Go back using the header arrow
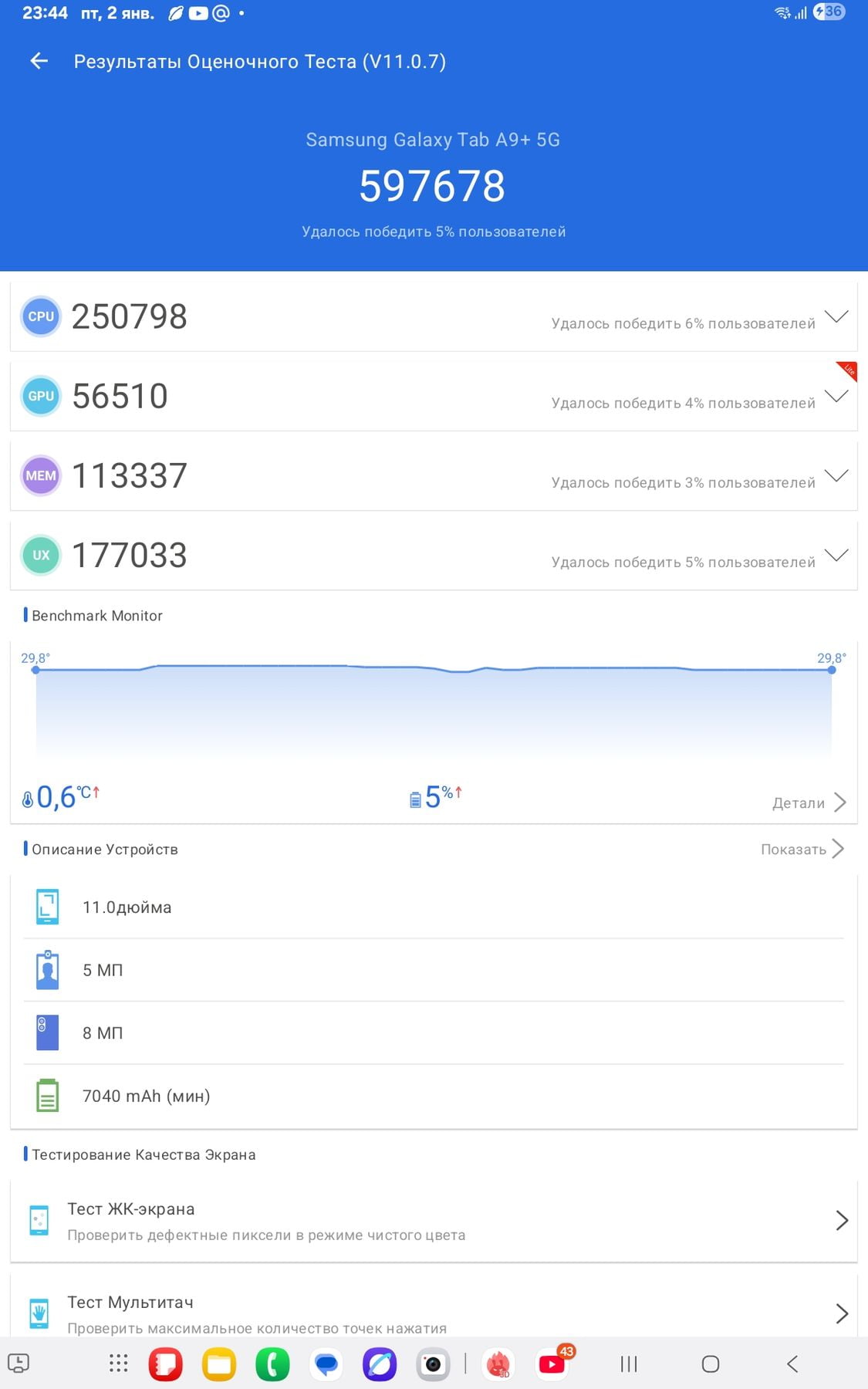This screenshot has height=1389, width=868. [39, 61]
